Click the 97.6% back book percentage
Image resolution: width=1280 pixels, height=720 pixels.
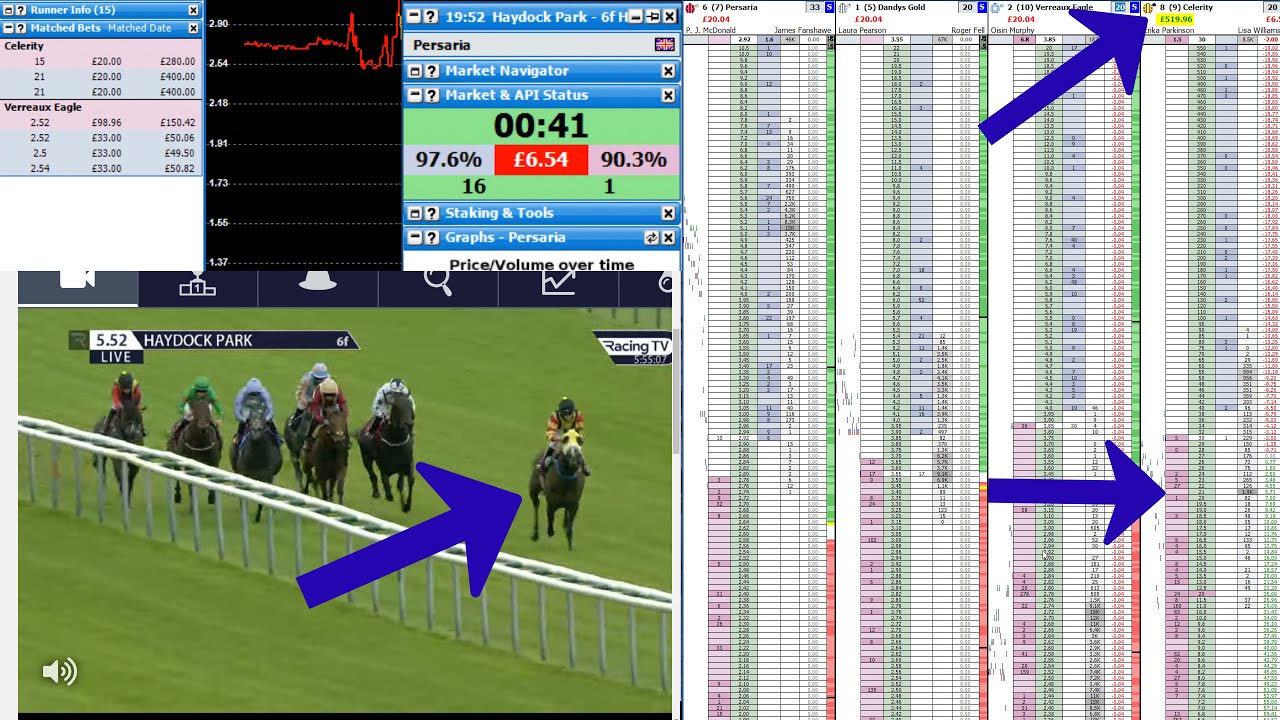point(449,160)
